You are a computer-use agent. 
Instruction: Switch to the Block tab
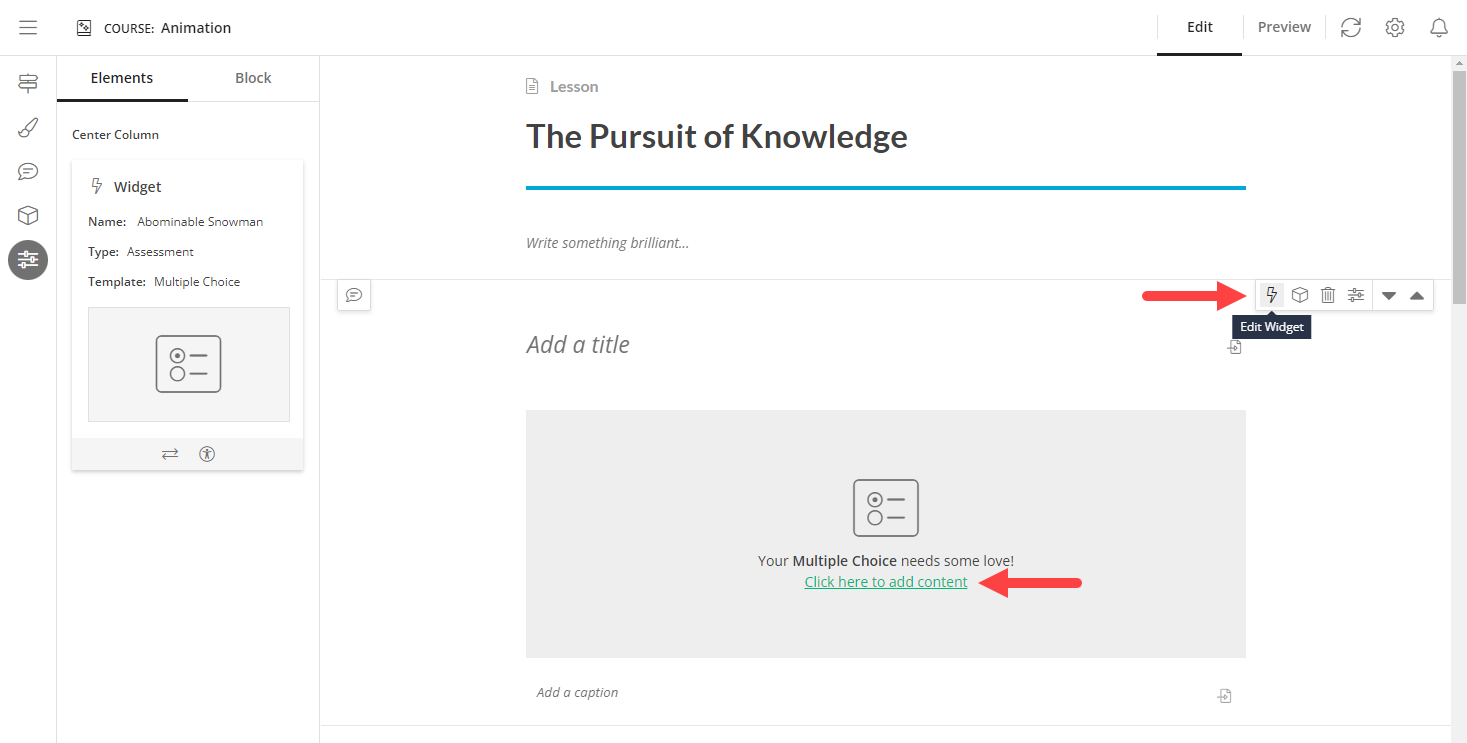252,77
